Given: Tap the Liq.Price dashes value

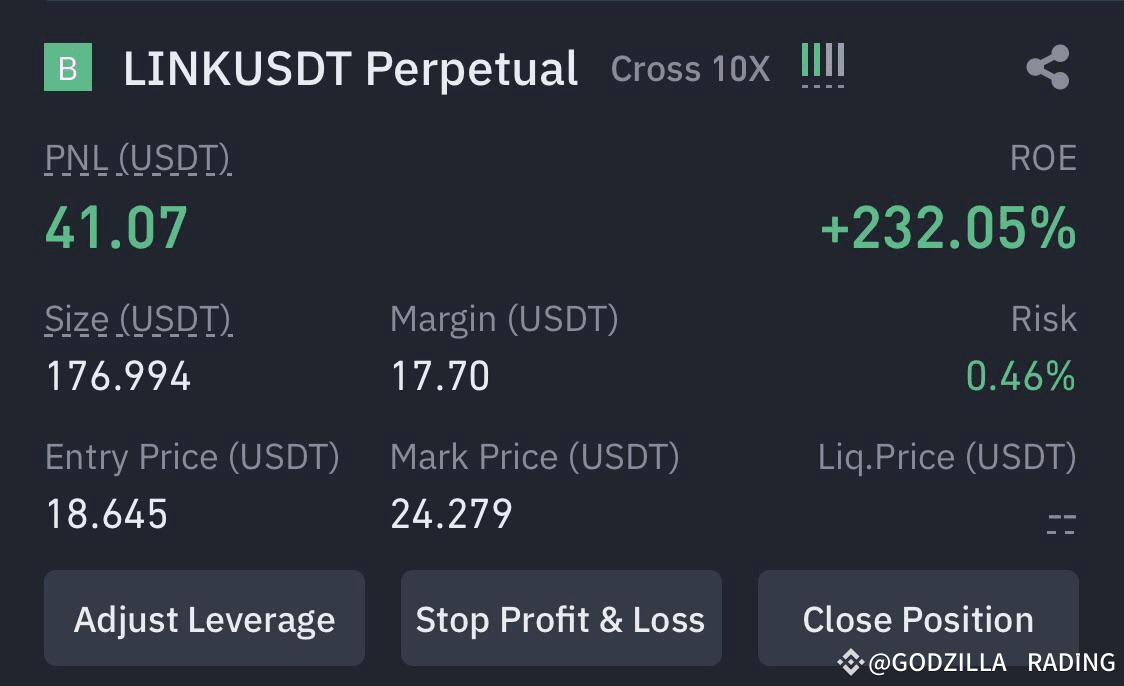Looking at the screenshot, I should [x=1061, y=524].
